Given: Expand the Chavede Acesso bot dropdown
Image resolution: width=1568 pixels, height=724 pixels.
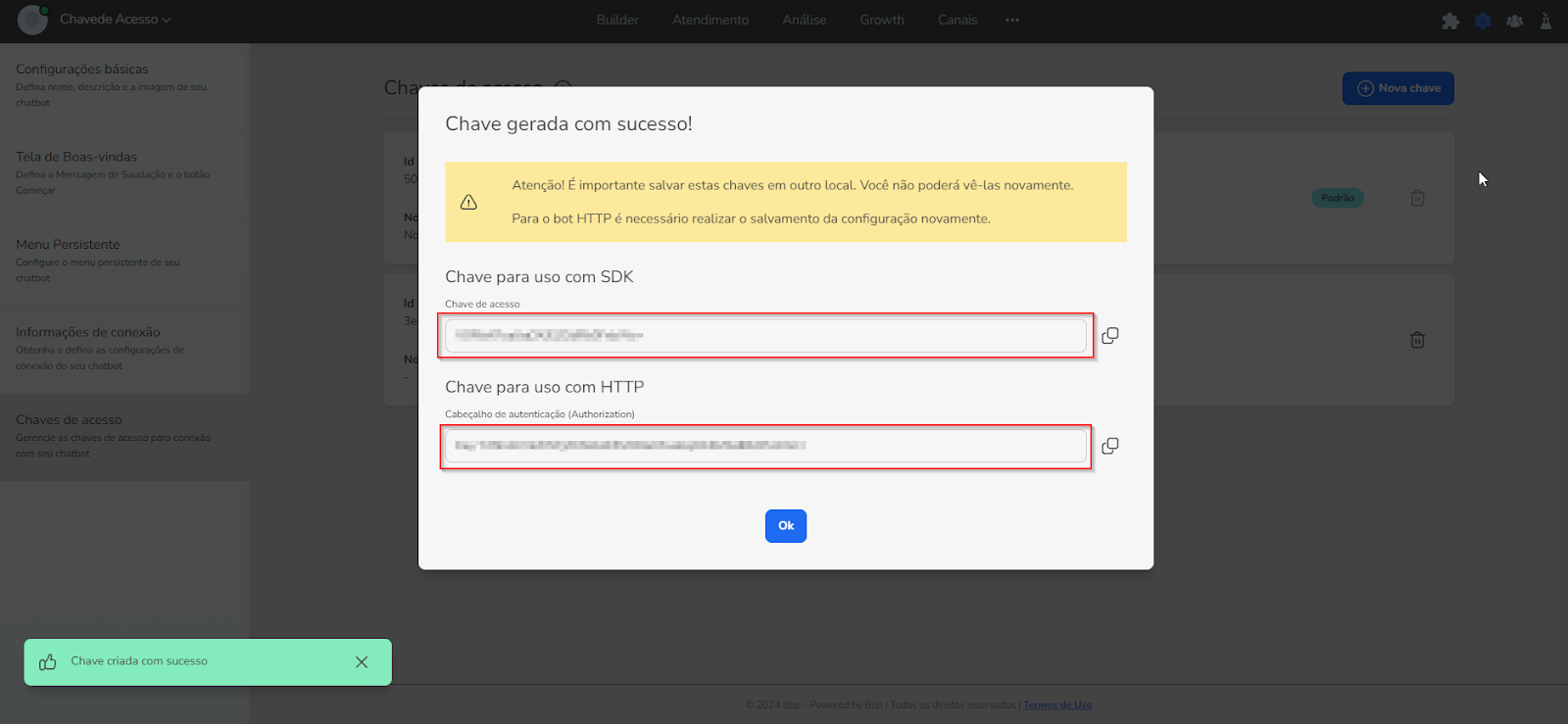Looking at the screenshot, I should tap(116, 20).
